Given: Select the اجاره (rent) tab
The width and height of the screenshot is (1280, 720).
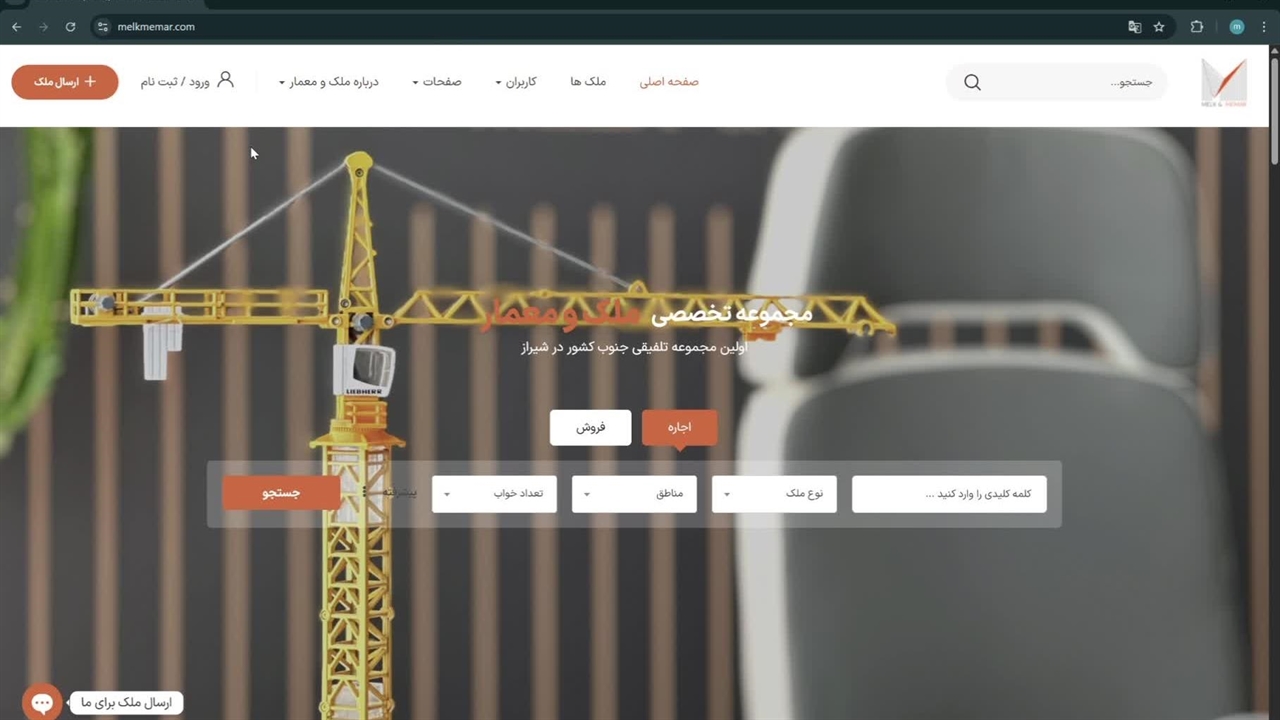Looking at the screenshot, I should click(679, 427).
